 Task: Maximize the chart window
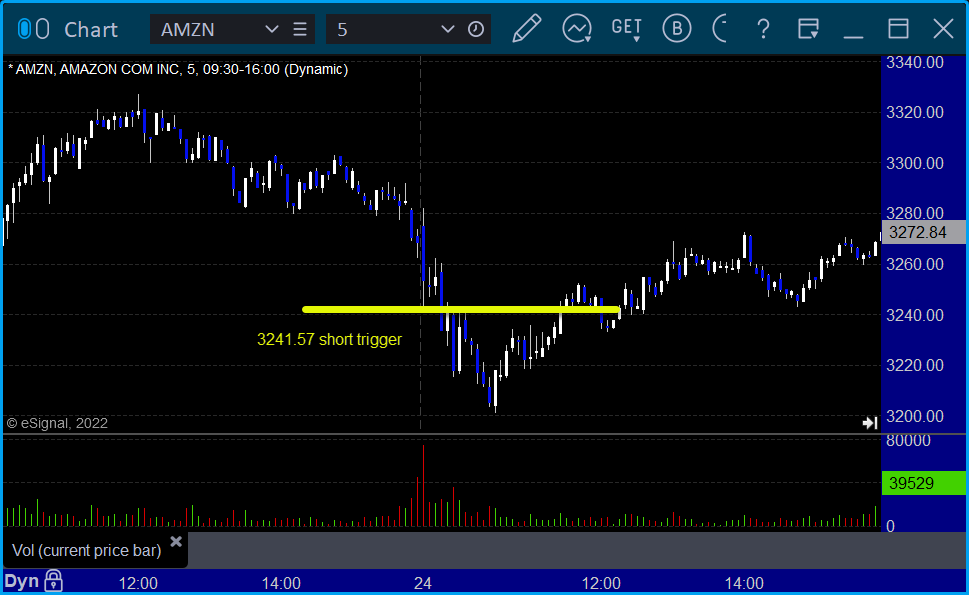click(898, 29)
